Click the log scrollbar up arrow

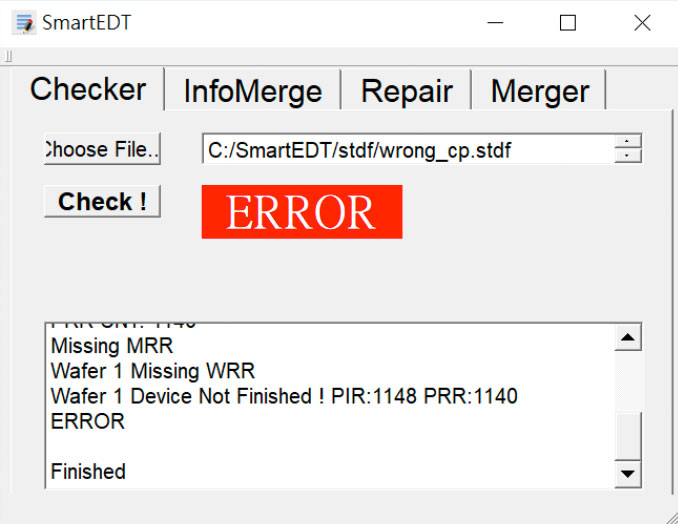[x=627, y=338]
